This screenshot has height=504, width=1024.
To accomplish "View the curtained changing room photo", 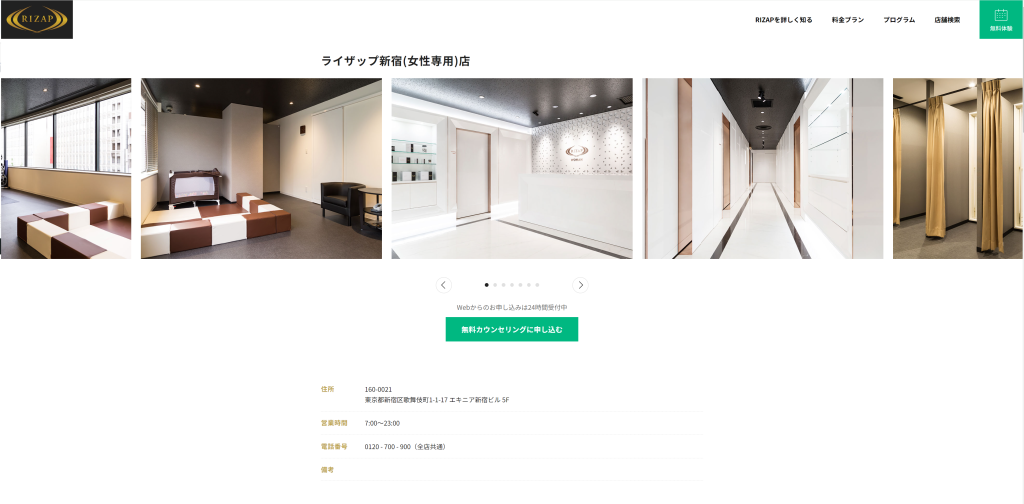I will pyautogui.click(x=958, y=168).
